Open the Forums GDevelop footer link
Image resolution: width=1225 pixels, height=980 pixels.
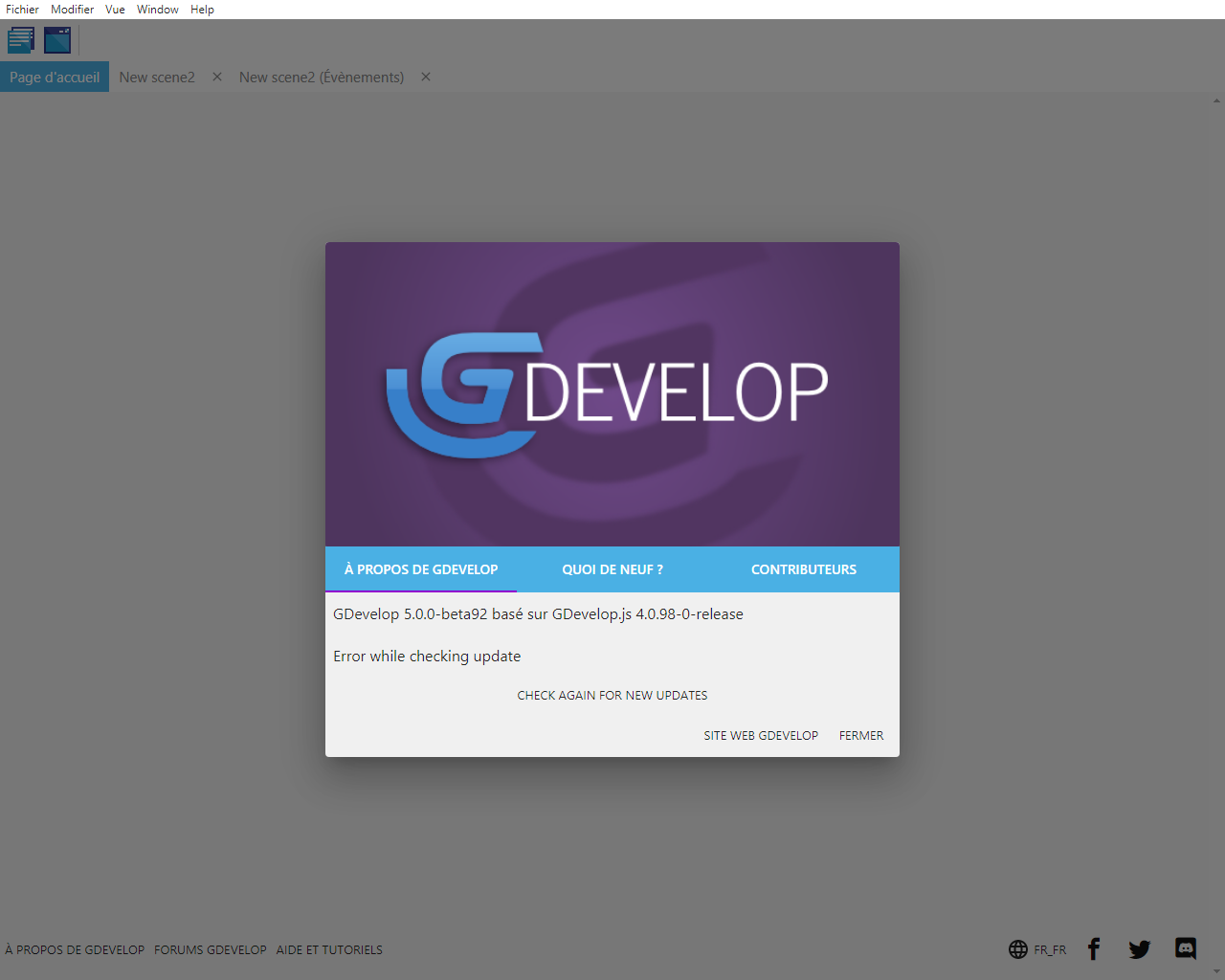(211, 950)
